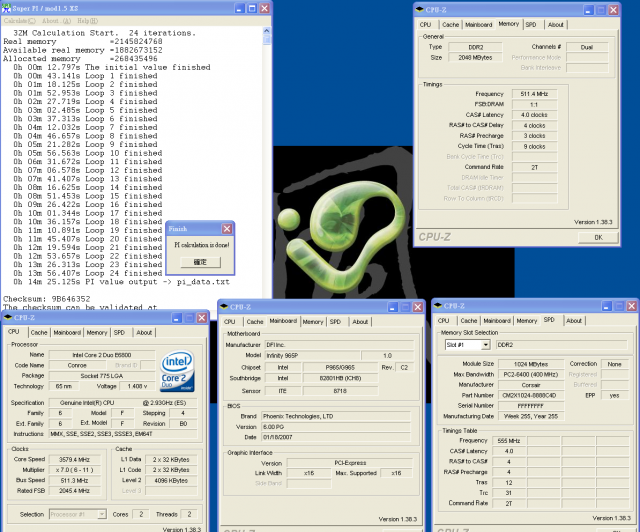Click the SPD Timings Table Frequency 555 MHz cell
640x532 pixels.
[x=509, y=441]
